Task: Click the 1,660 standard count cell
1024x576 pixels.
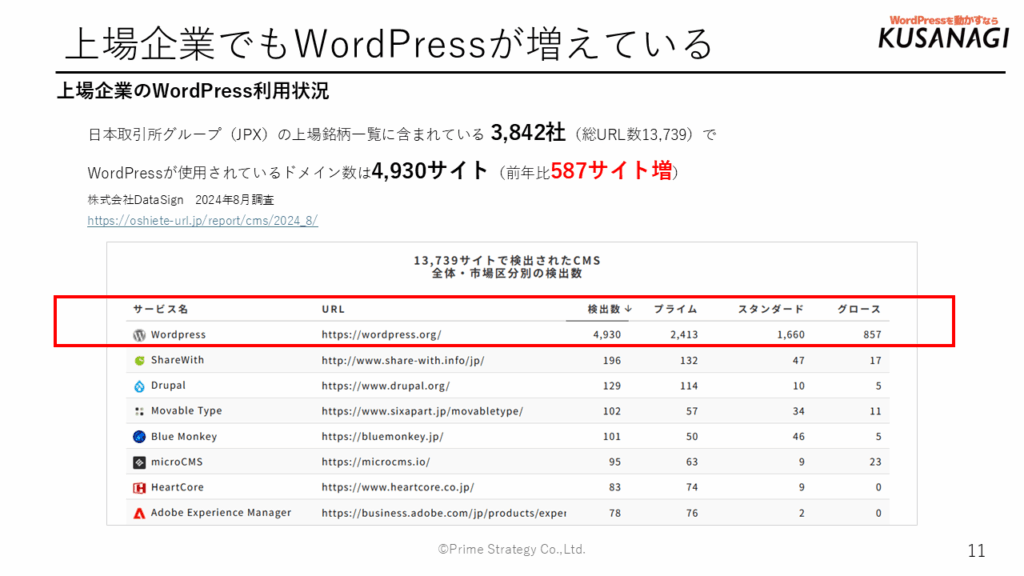Action: click(790, 335)
